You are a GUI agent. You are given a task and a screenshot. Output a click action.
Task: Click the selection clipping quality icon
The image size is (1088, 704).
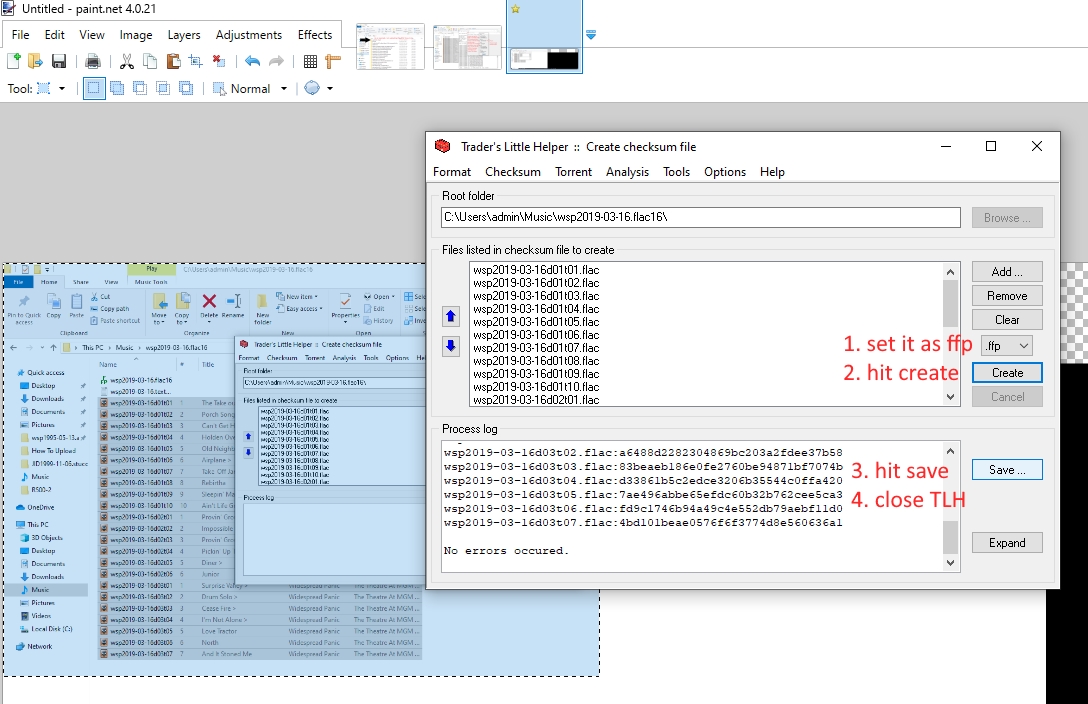coord(312,88)
